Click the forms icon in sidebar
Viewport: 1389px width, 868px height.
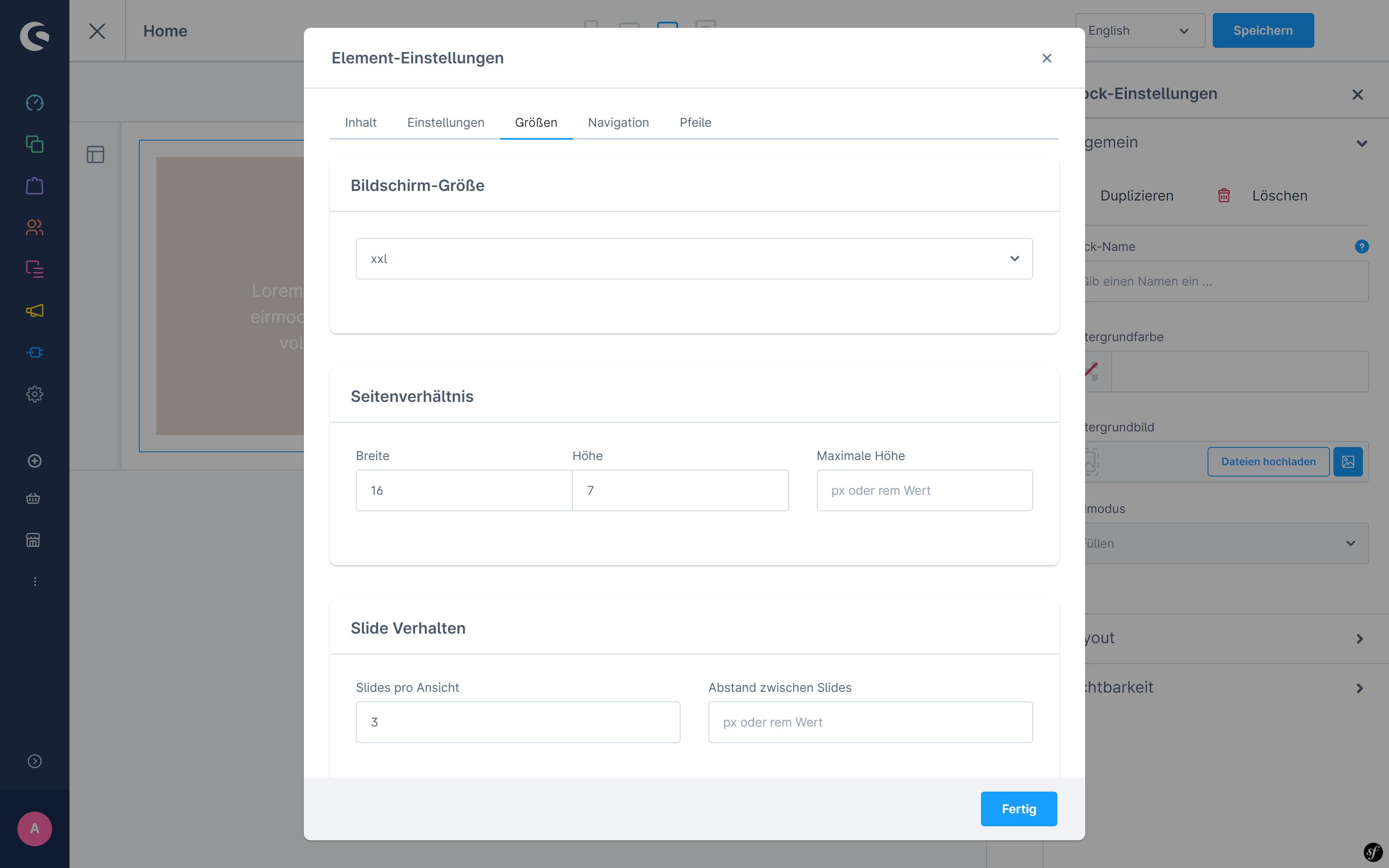pos(35,270)
